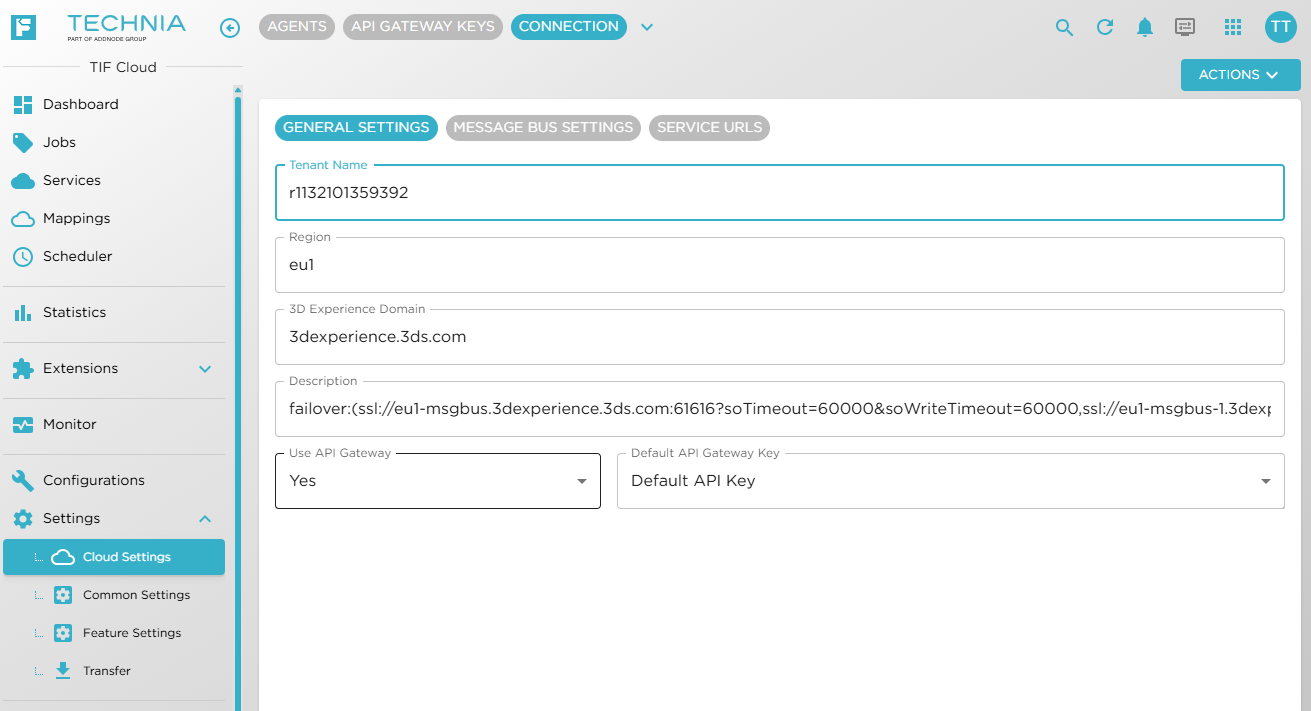Open notifications bell icon
The image size is (1311, 711).
[x=1145, y=28]
